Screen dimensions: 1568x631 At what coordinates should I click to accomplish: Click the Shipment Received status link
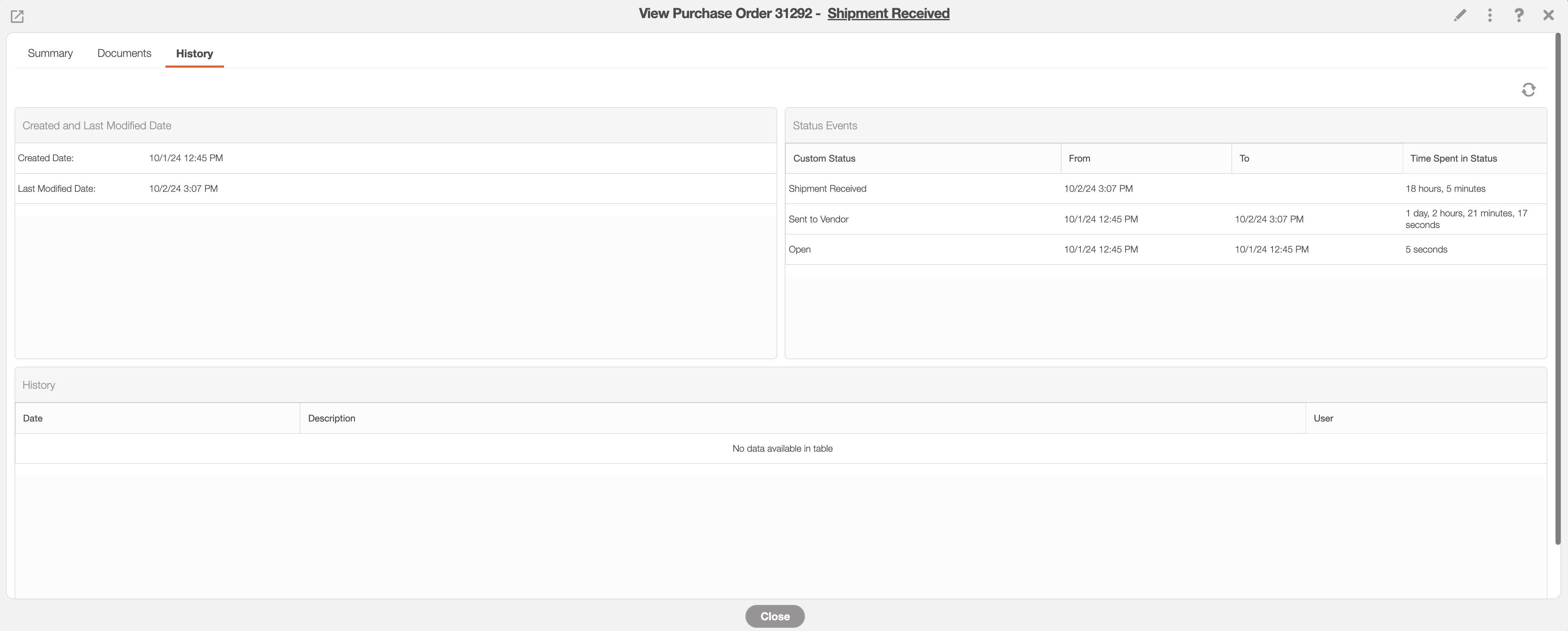pyautogui.click(x=888, y=13)
